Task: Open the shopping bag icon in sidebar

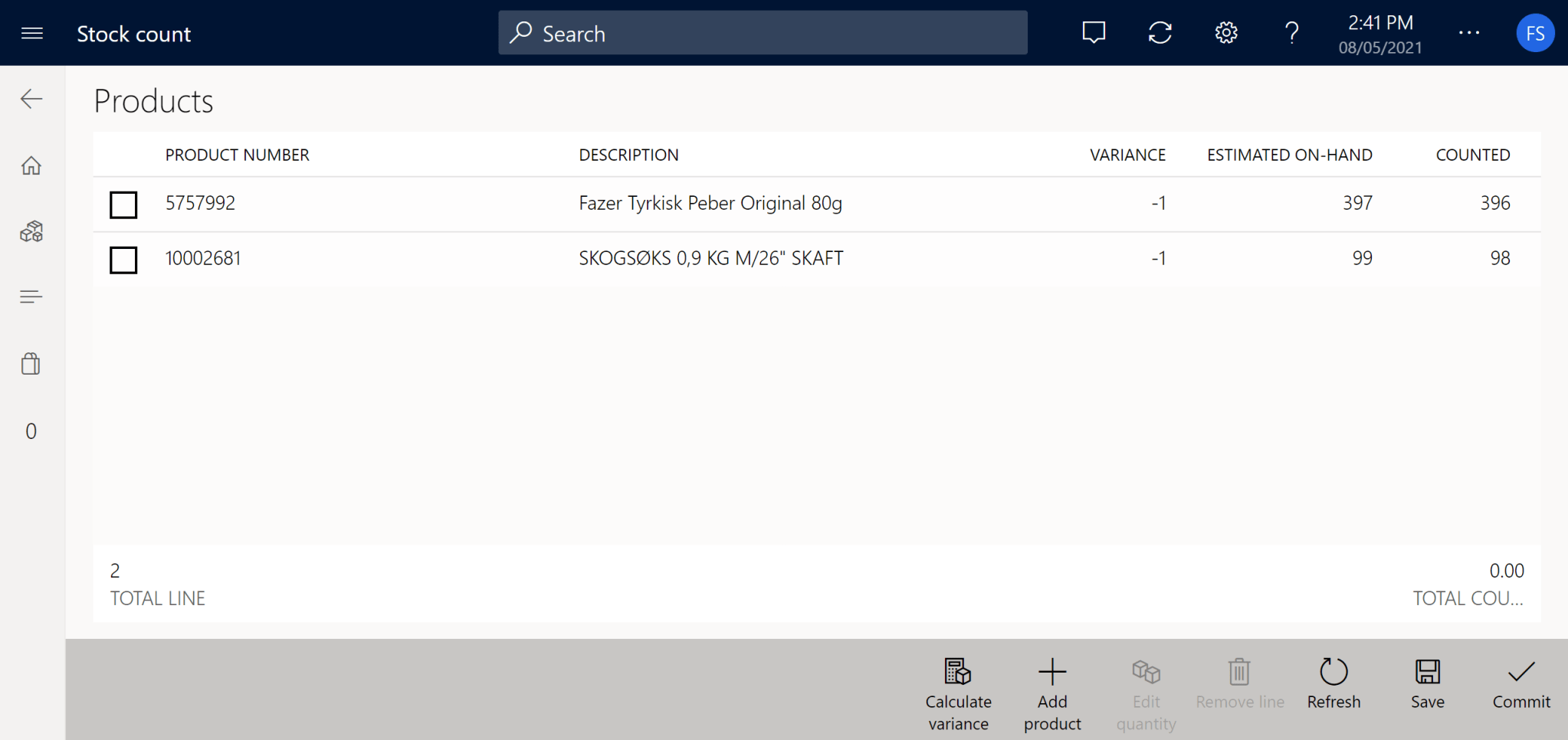Action: (x=31, y=364)
